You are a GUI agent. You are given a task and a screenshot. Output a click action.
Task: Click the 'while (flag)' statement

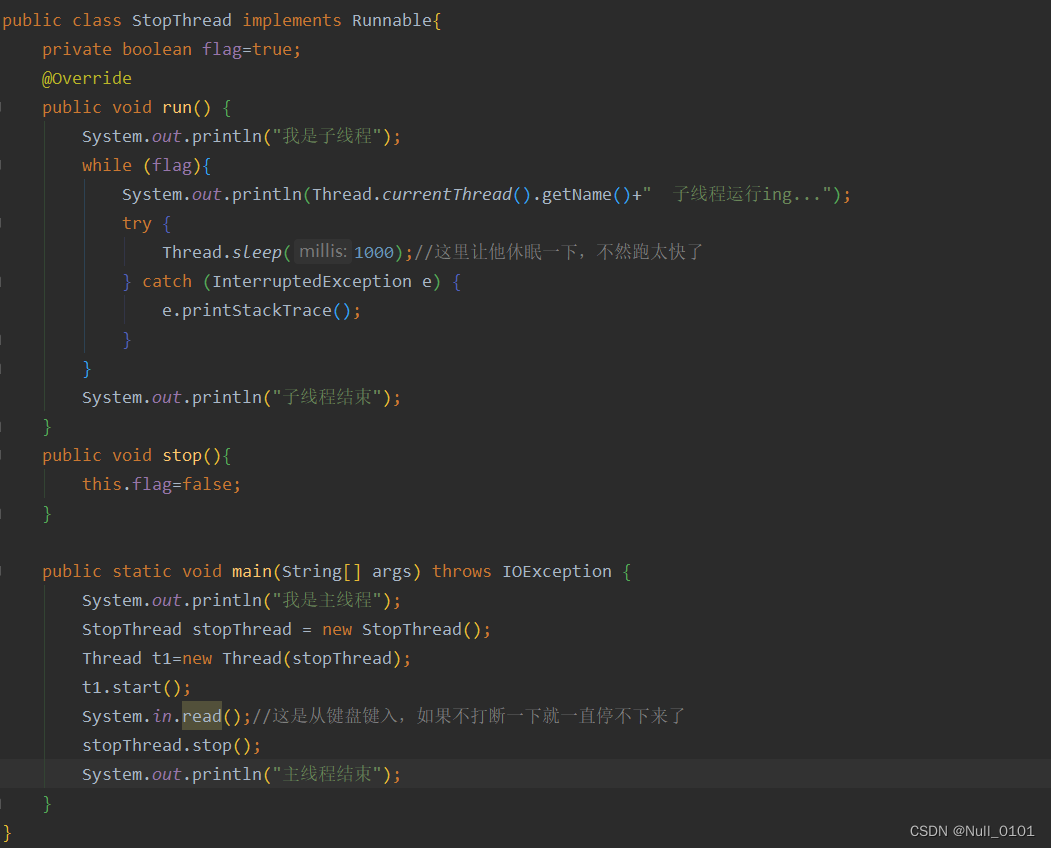[146, 166]
